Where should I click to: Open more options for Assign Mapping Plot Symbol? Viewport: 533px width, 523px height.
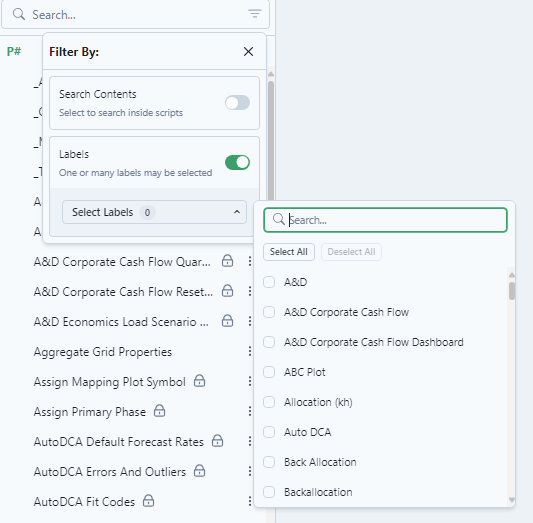tap(250, 381)
